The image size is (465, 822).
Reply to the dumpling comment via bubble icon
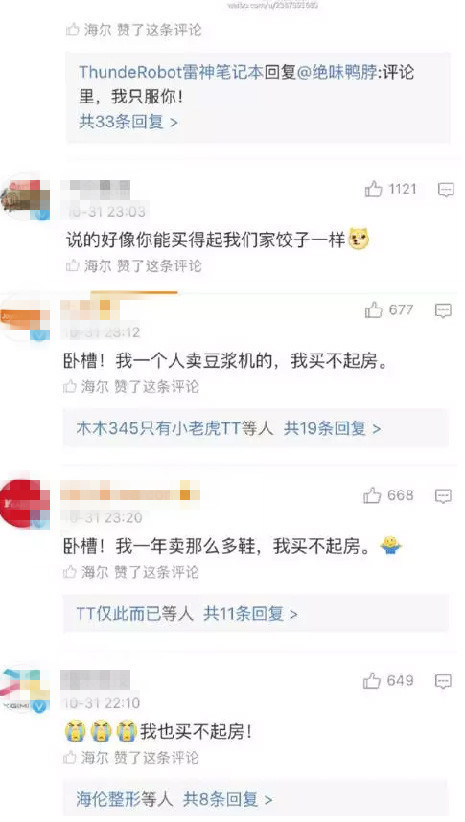446,189
